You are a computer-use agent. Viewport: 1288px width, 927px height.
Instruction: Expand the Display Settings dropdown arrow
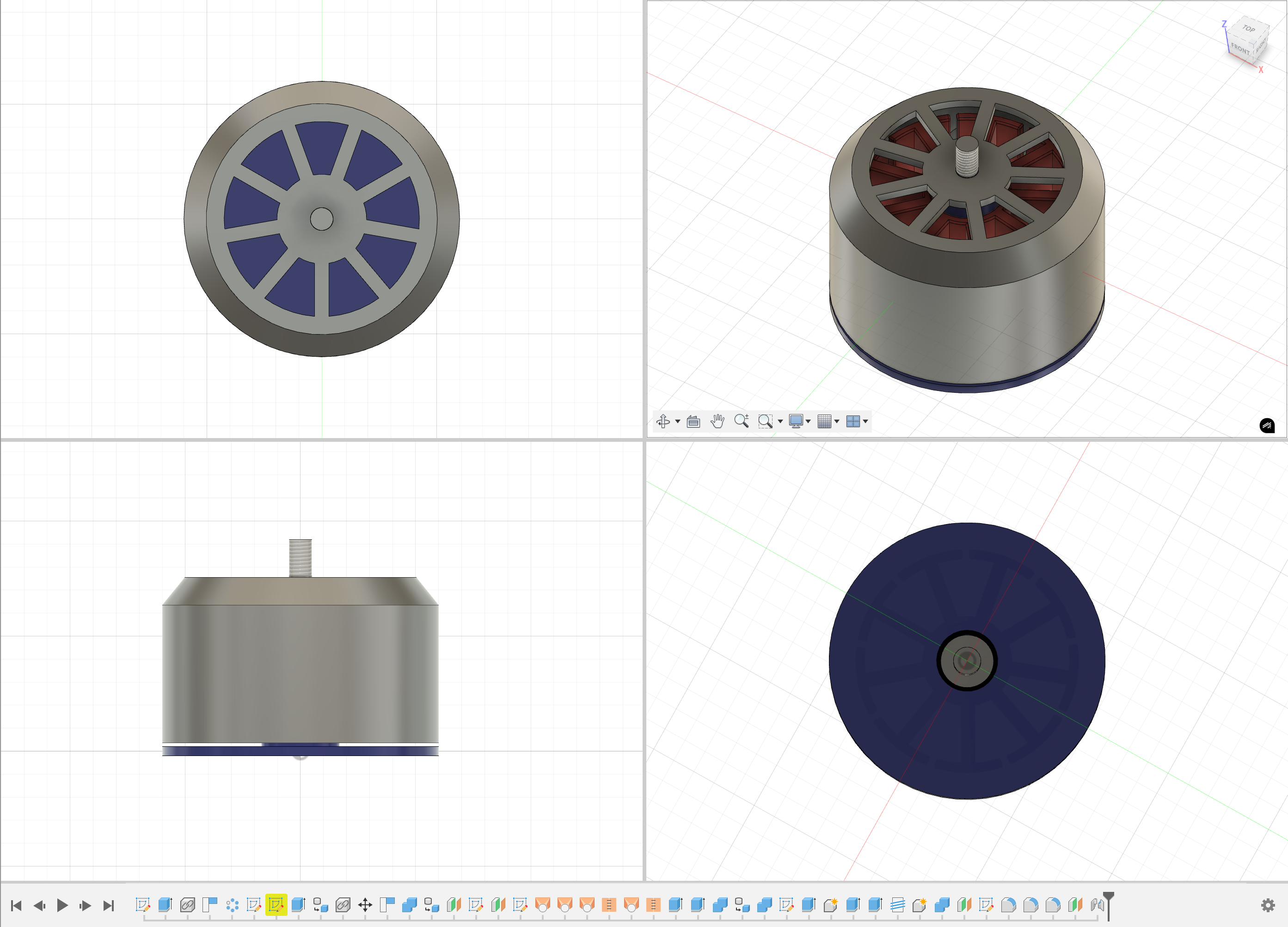[x=808, y=421]
